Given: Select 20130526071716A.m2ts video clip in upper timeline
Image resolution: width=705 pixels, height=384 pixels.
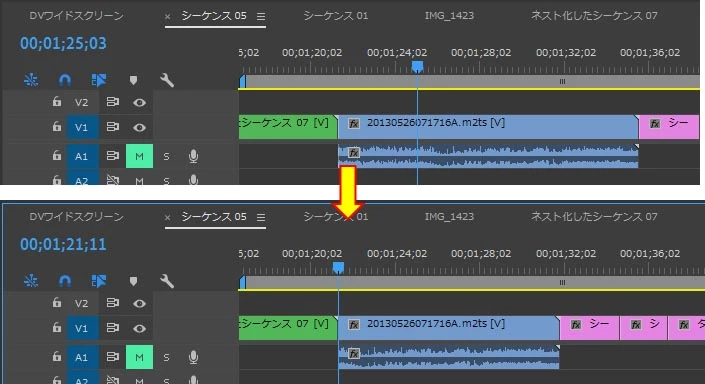Looking at the screenshot, I should point(488,127).
